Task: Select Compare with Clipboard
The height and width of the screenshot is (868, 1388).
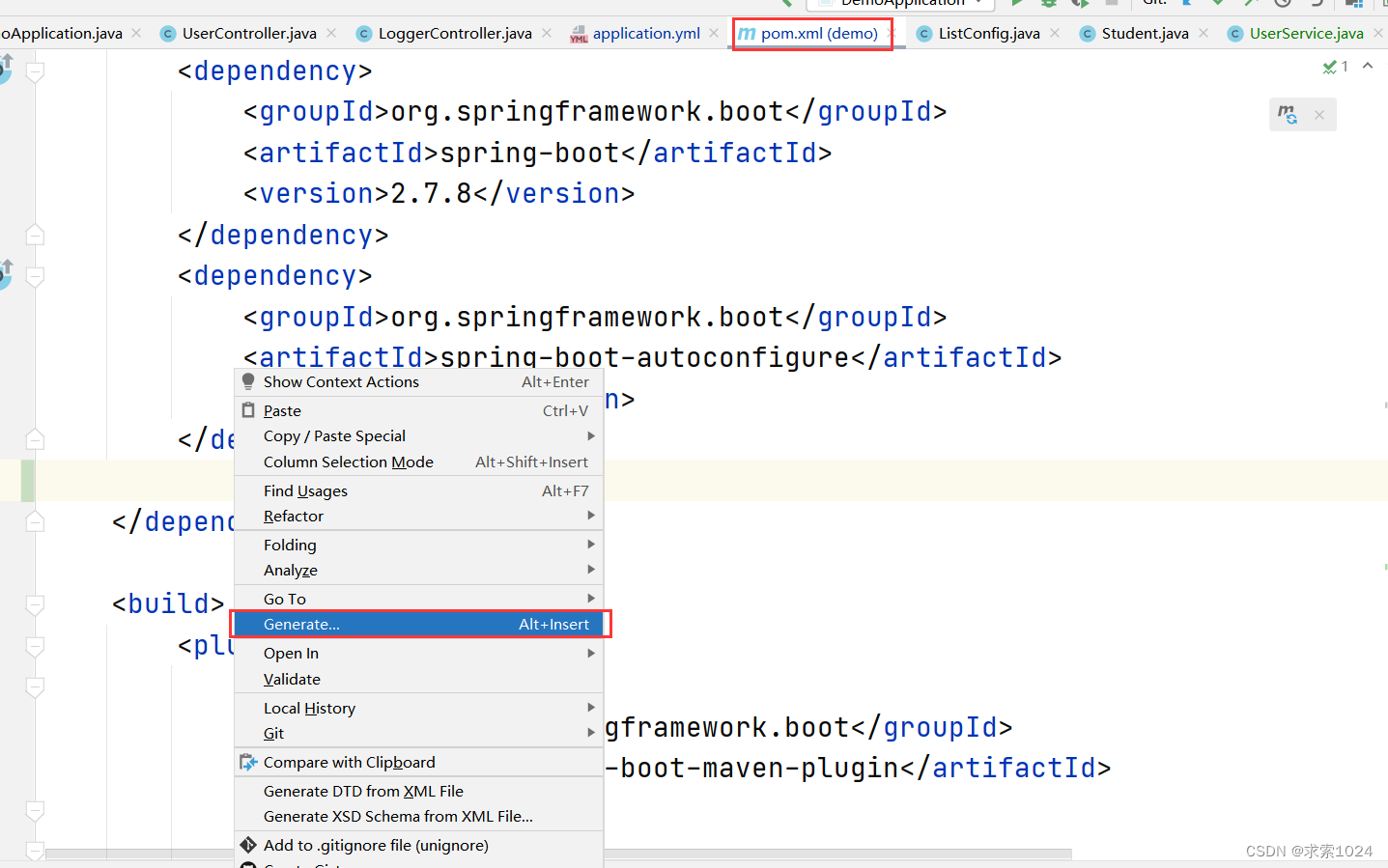Action: pos(419,763)
